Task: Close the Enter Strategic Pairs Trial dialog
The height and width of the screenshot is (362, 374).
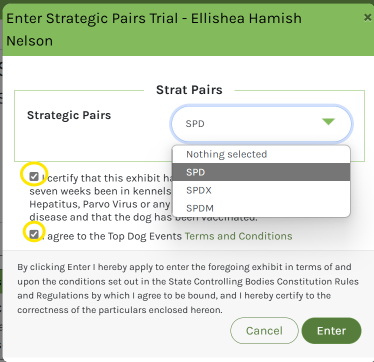Action: 367,17
